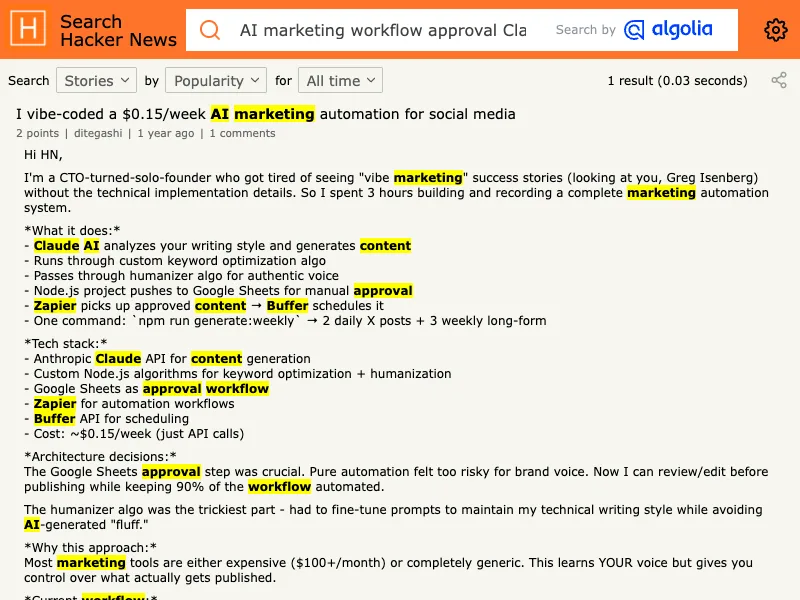Click the 'Search by' label text
Screen dimensions: 800x600
pyautogui.click(x=586, y=30)
